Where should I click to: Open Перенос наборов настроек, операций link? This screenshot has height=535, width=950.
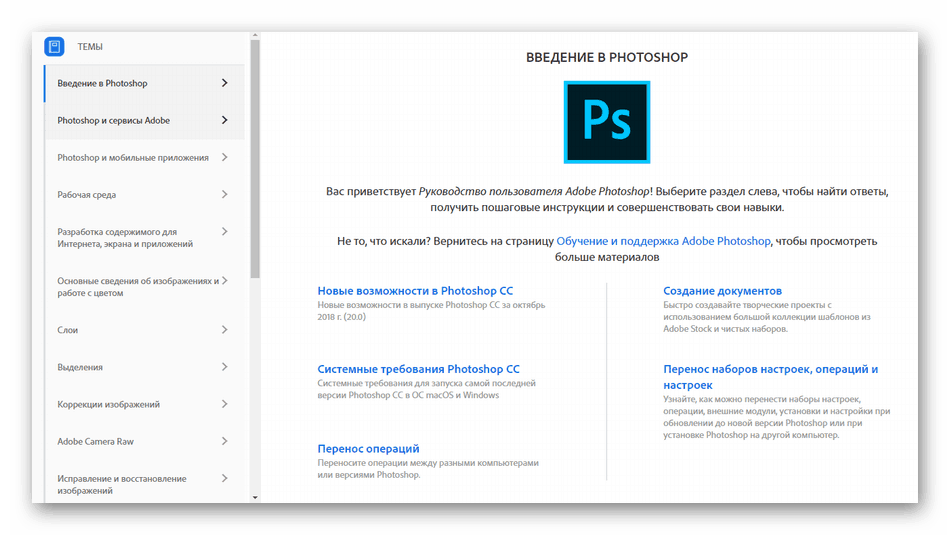click(771, 376)
